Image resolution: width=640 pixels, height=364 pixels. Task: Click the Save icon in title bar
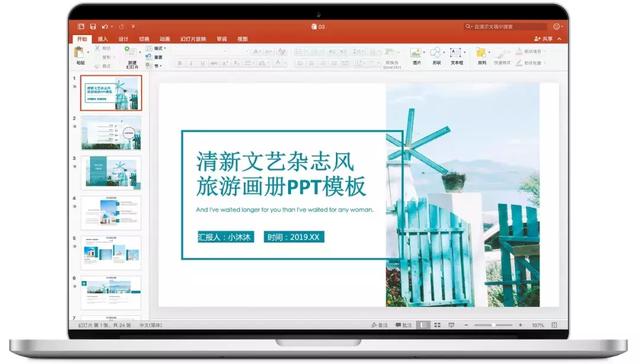[x=93, y=27]
